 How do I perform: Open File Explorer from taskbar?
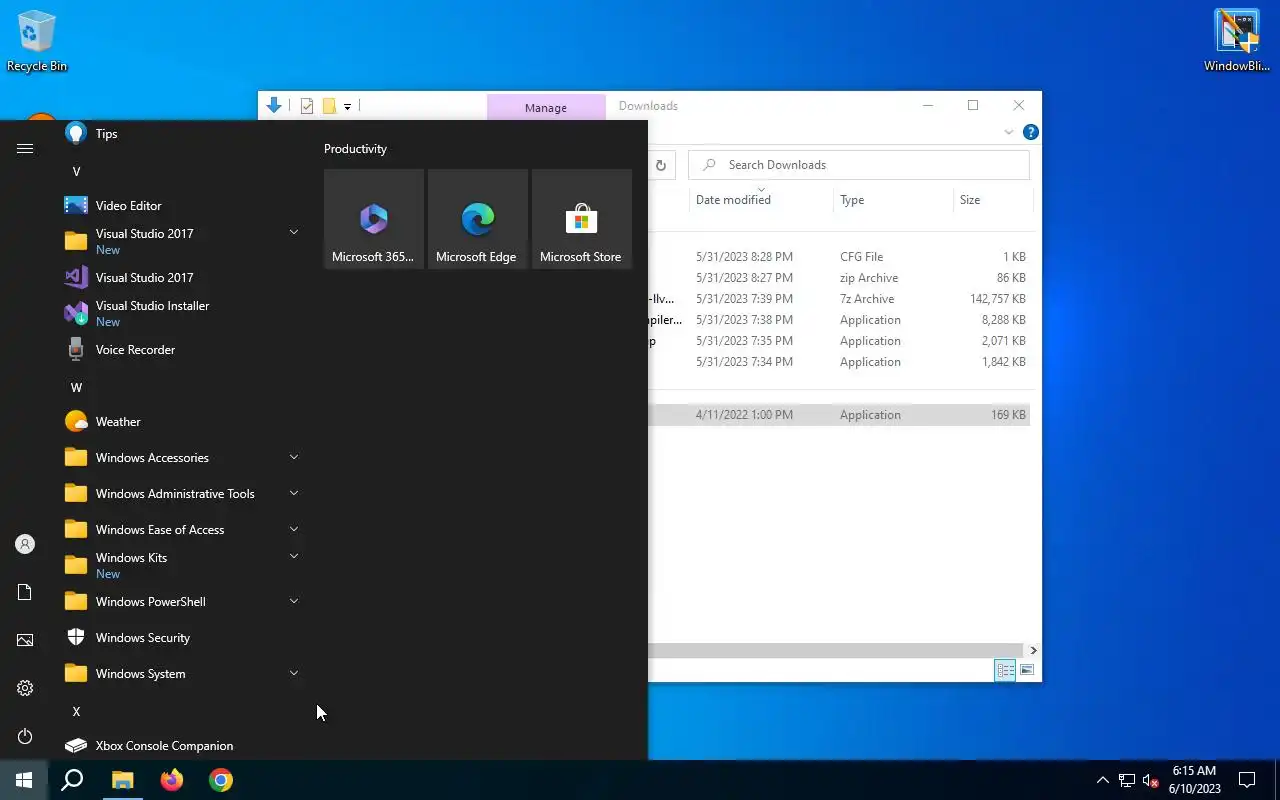[122, 780]
